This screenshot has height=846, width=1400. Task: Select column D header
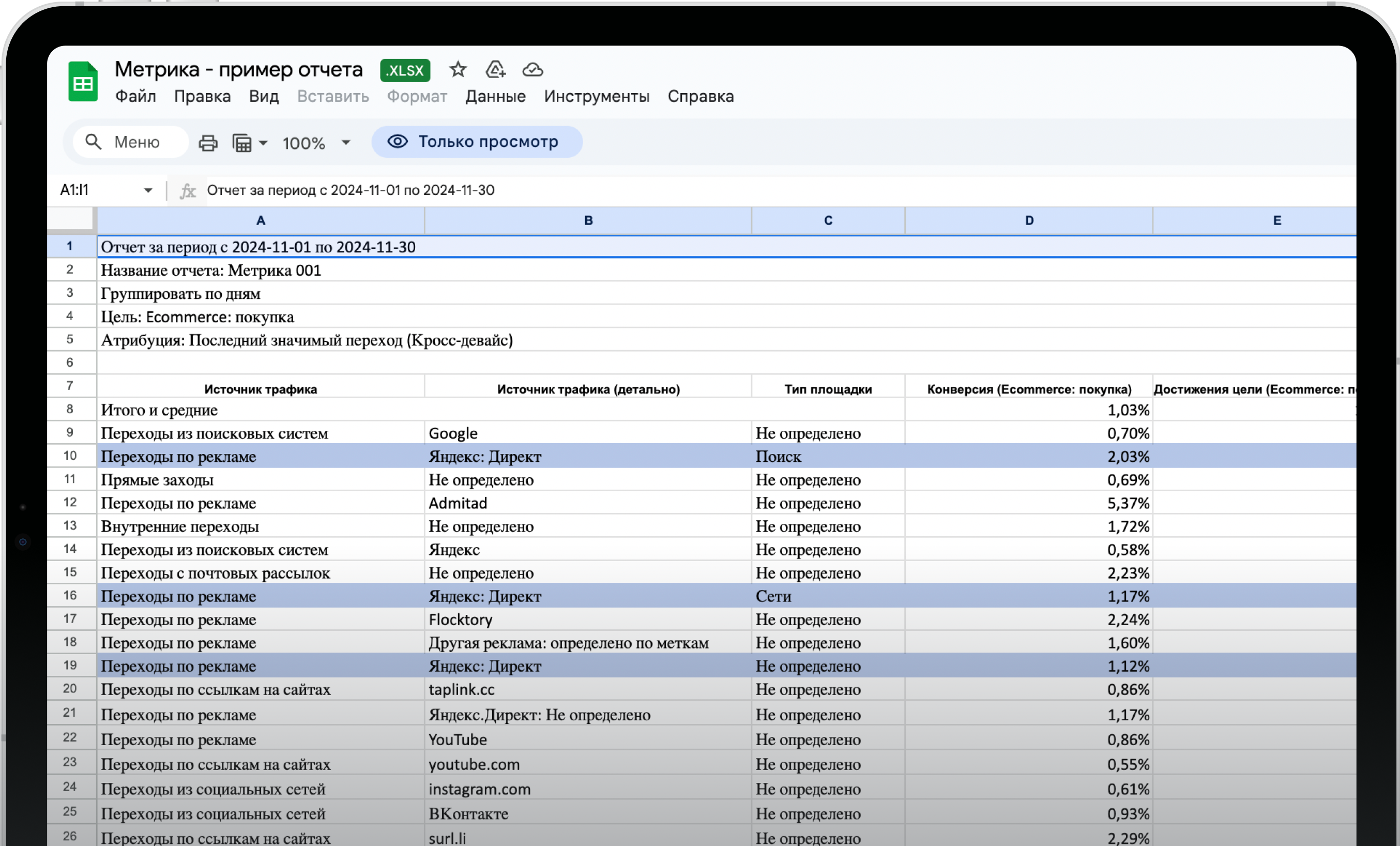tap(1028, 220)
